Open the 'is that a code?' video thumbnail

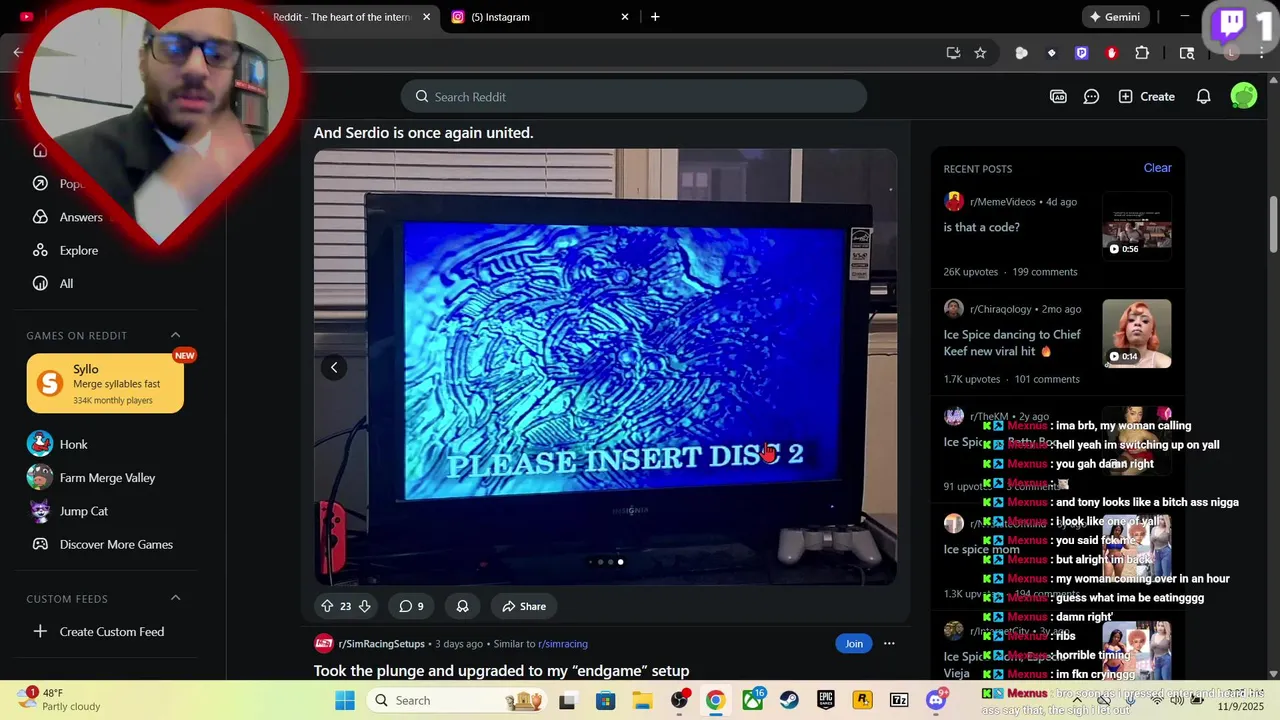tap(1137, 226)
